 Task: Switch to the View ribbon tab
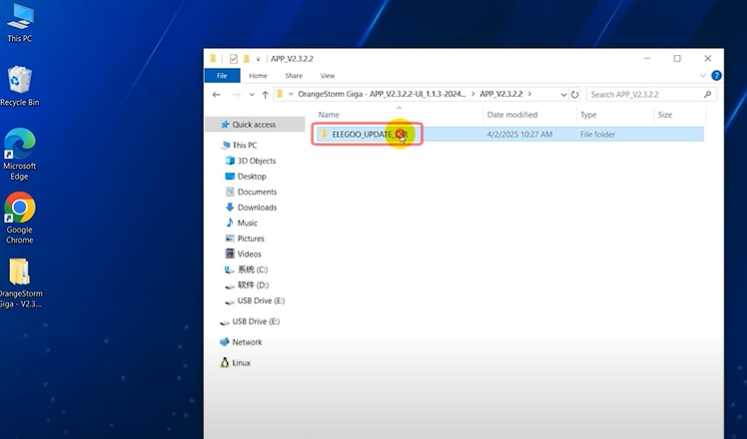[x=327, y=75]
